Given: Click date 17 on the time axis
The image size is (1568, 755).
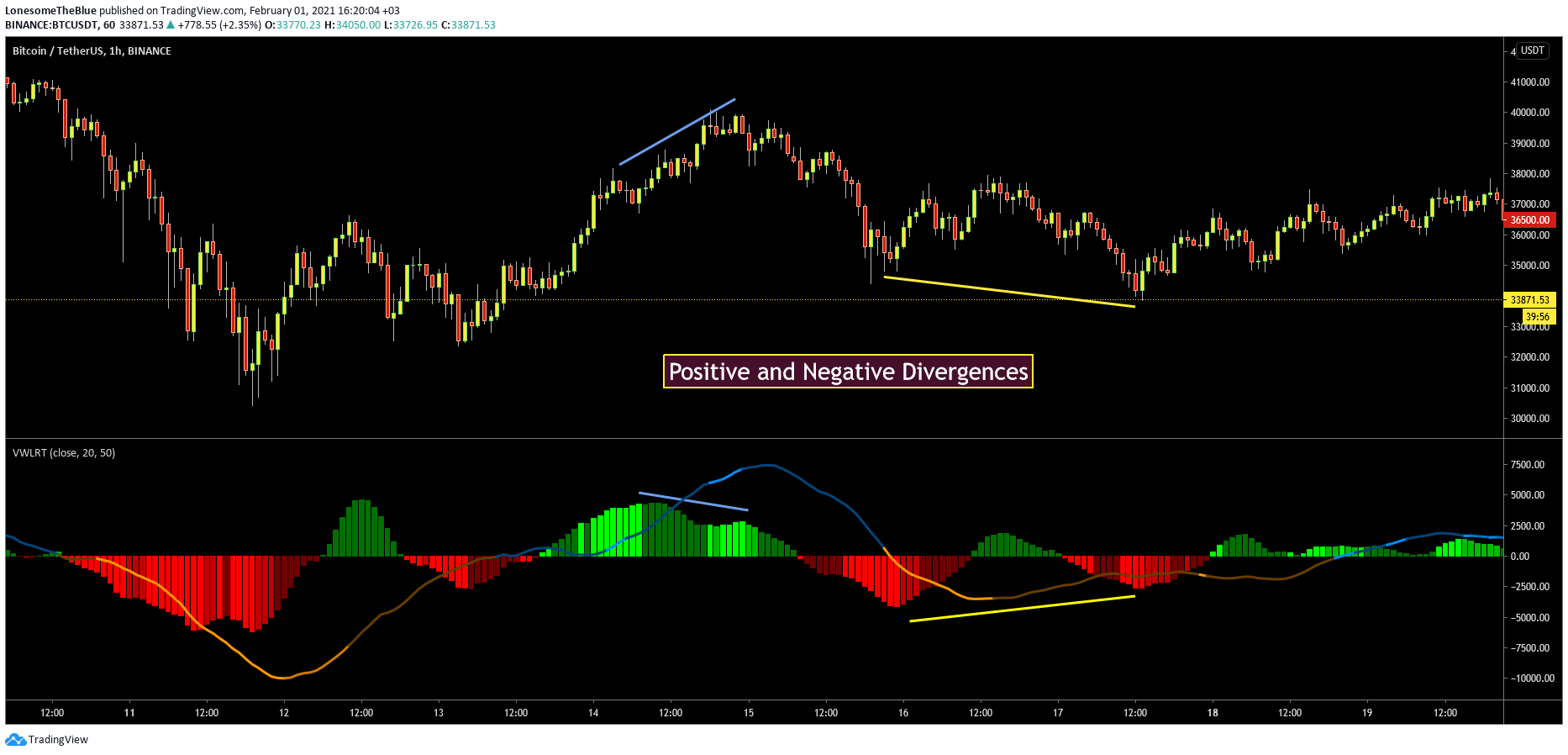Looking at the screenshot, I should coord(1058,713).
